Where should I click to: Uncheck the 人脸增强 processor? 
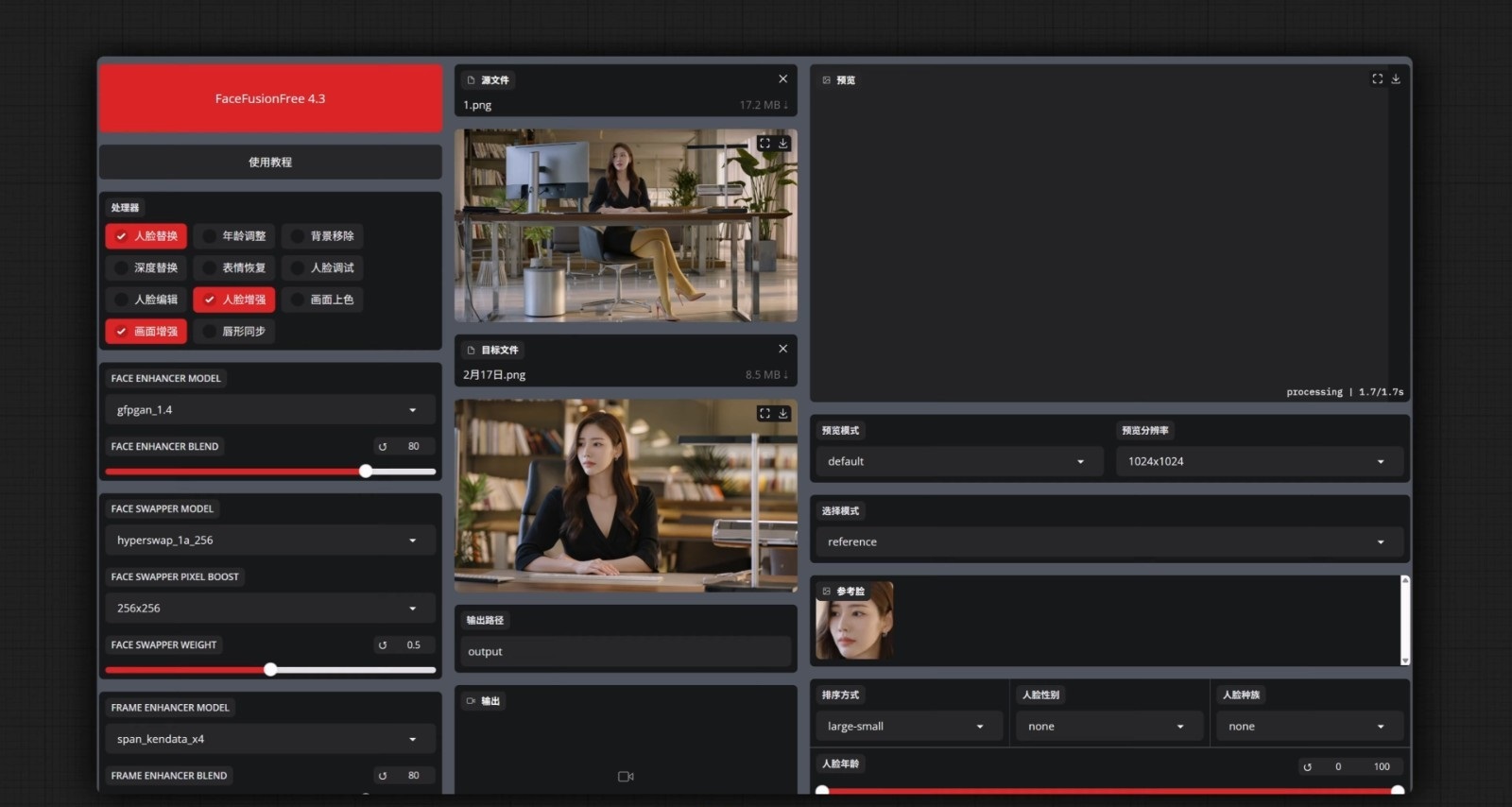pos(234,300)
